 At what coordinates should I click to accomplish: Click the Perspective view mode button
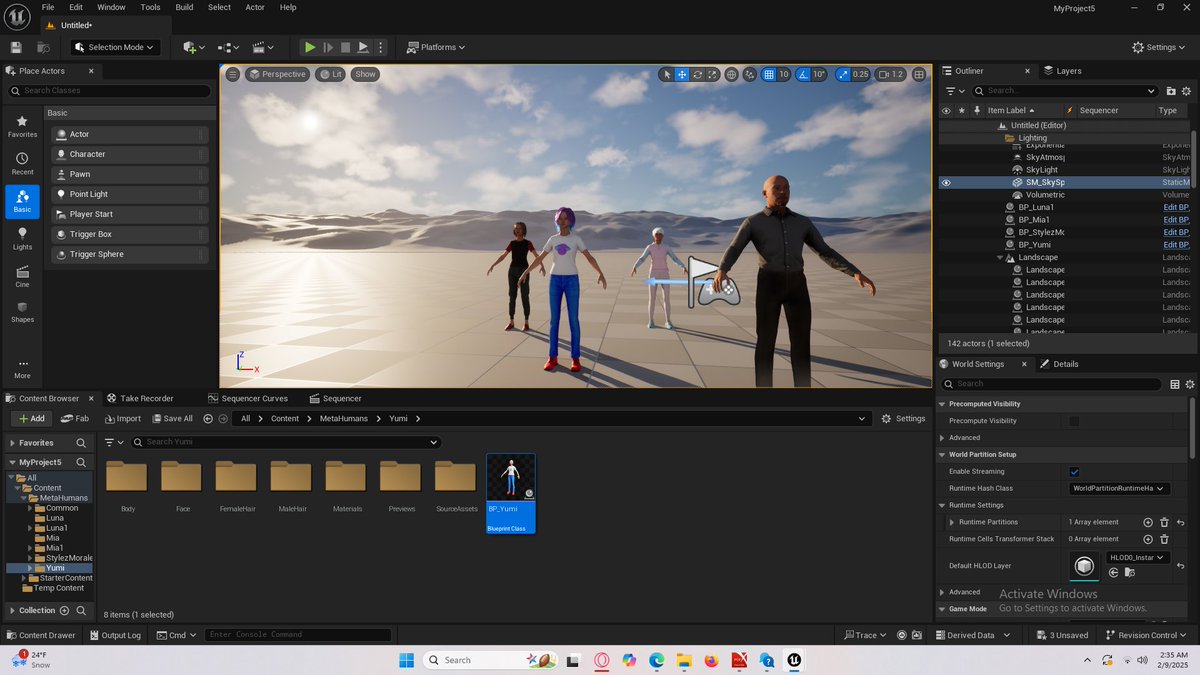click(277, 74)
